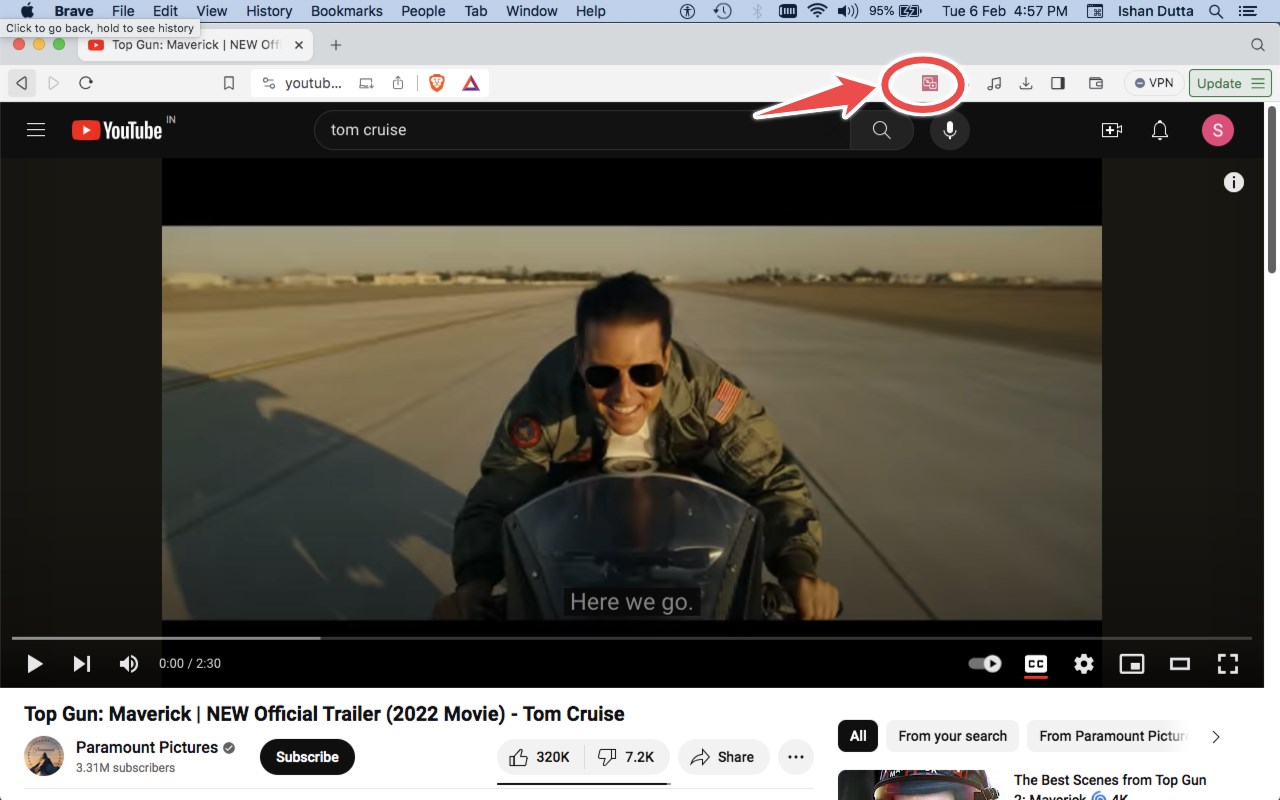Click the Update button
The width and height of the screenshot is (1280, 800).
pyautogui.click(x=1230, y=83)
